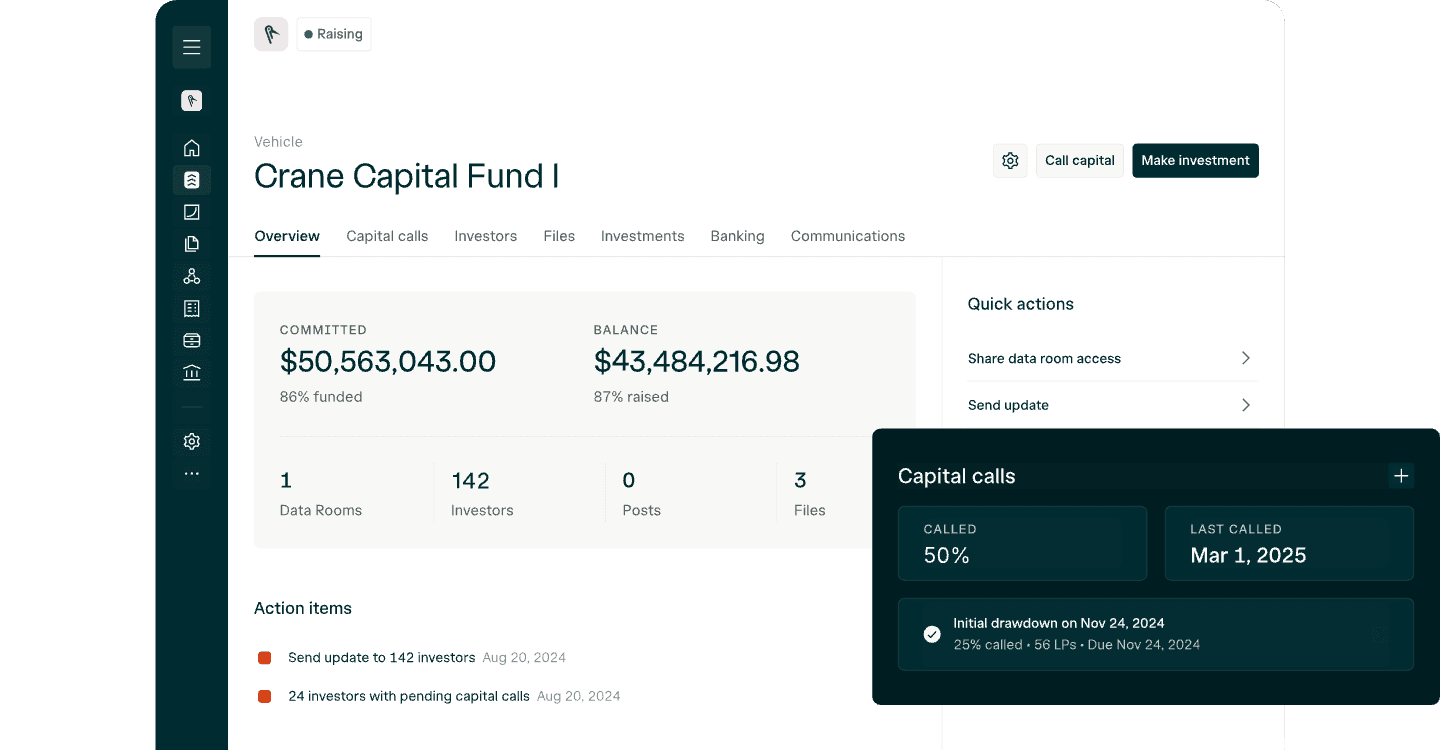Open the hamburger menu in the sidebar

point(192,47)
